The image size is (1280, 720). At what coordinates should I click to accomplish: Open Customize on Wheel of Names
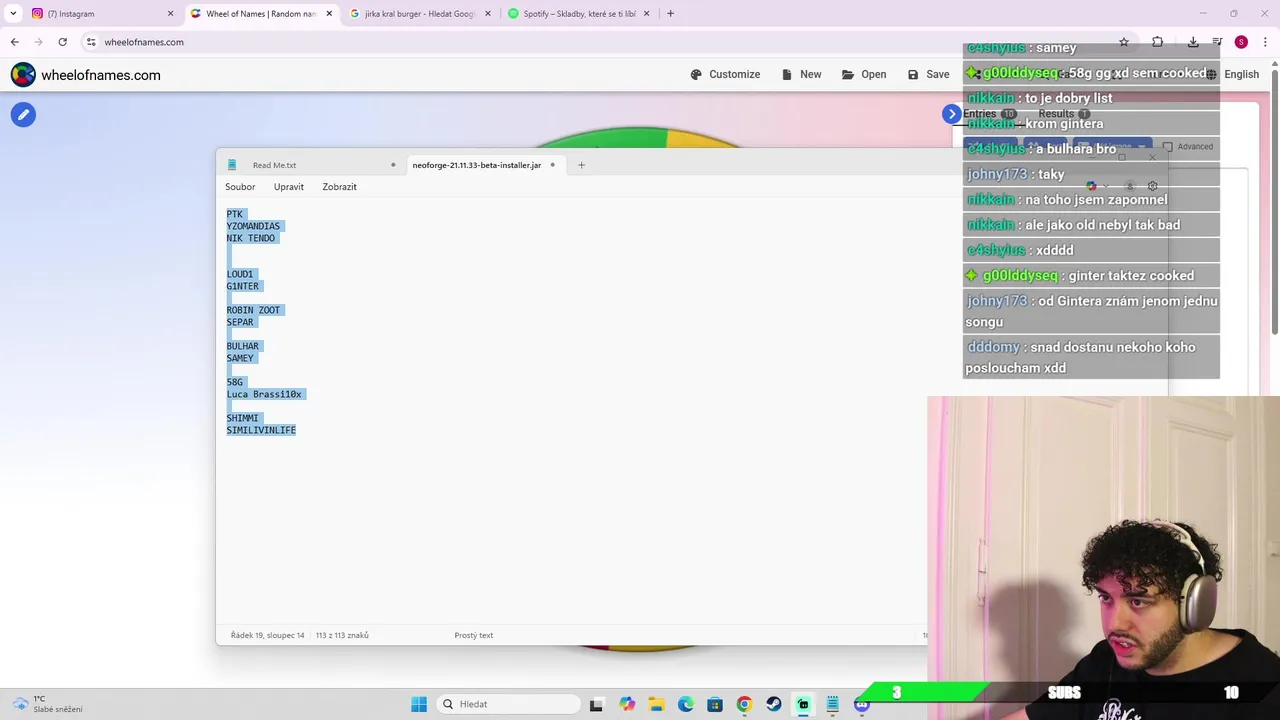725,74
